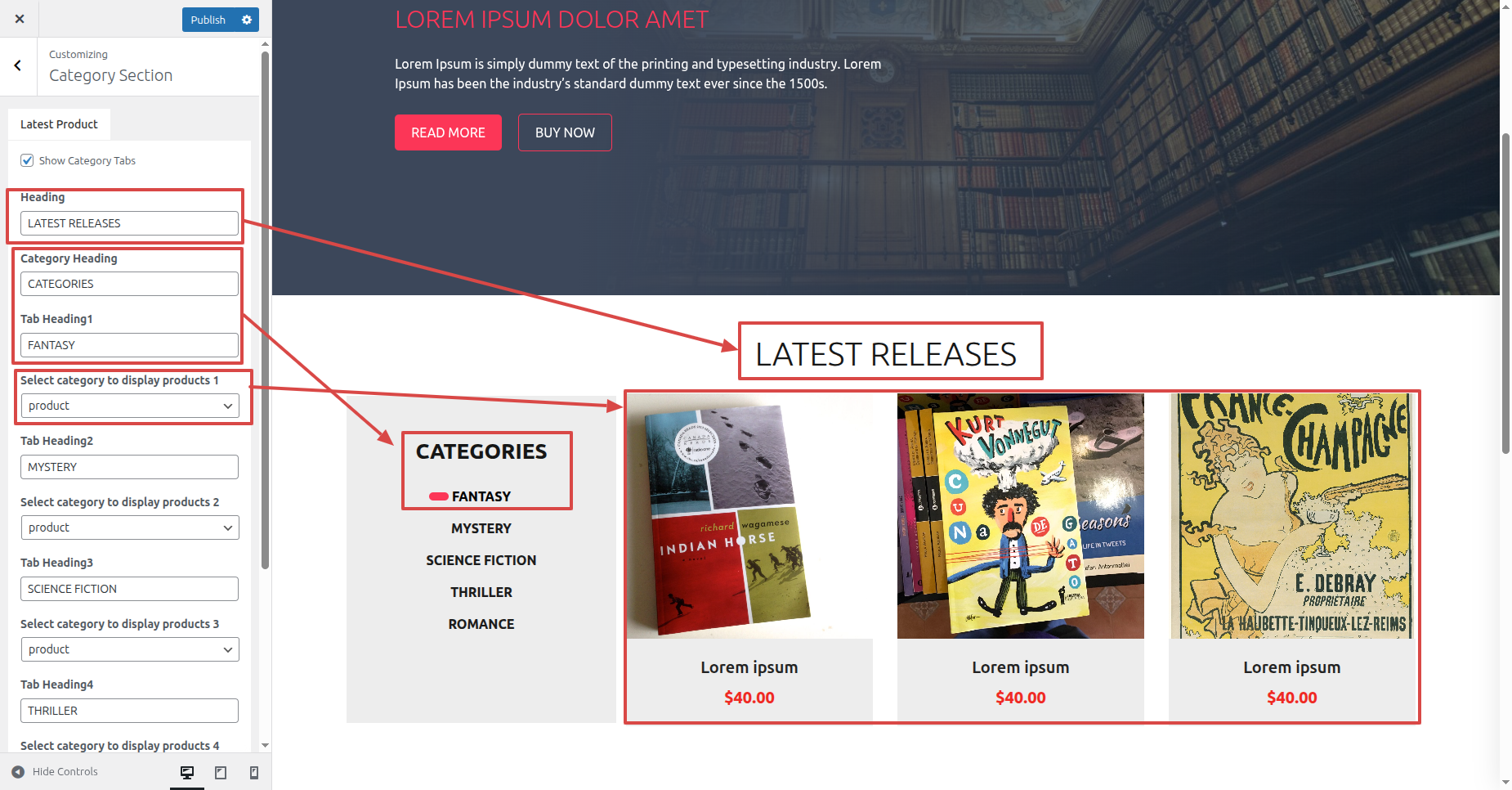Select the Latest Product tab
The image size is (1512, 790).
pos(59,124)
